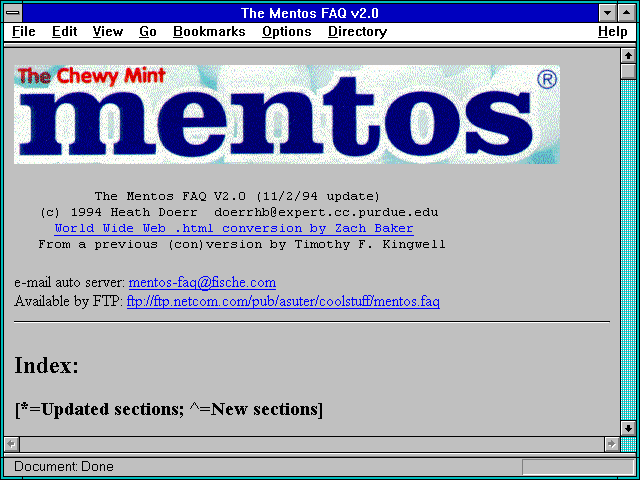Image resolution: width=640 pixels, height=480 pixels.
Task: Open the View menu
Action: (107, 32)
